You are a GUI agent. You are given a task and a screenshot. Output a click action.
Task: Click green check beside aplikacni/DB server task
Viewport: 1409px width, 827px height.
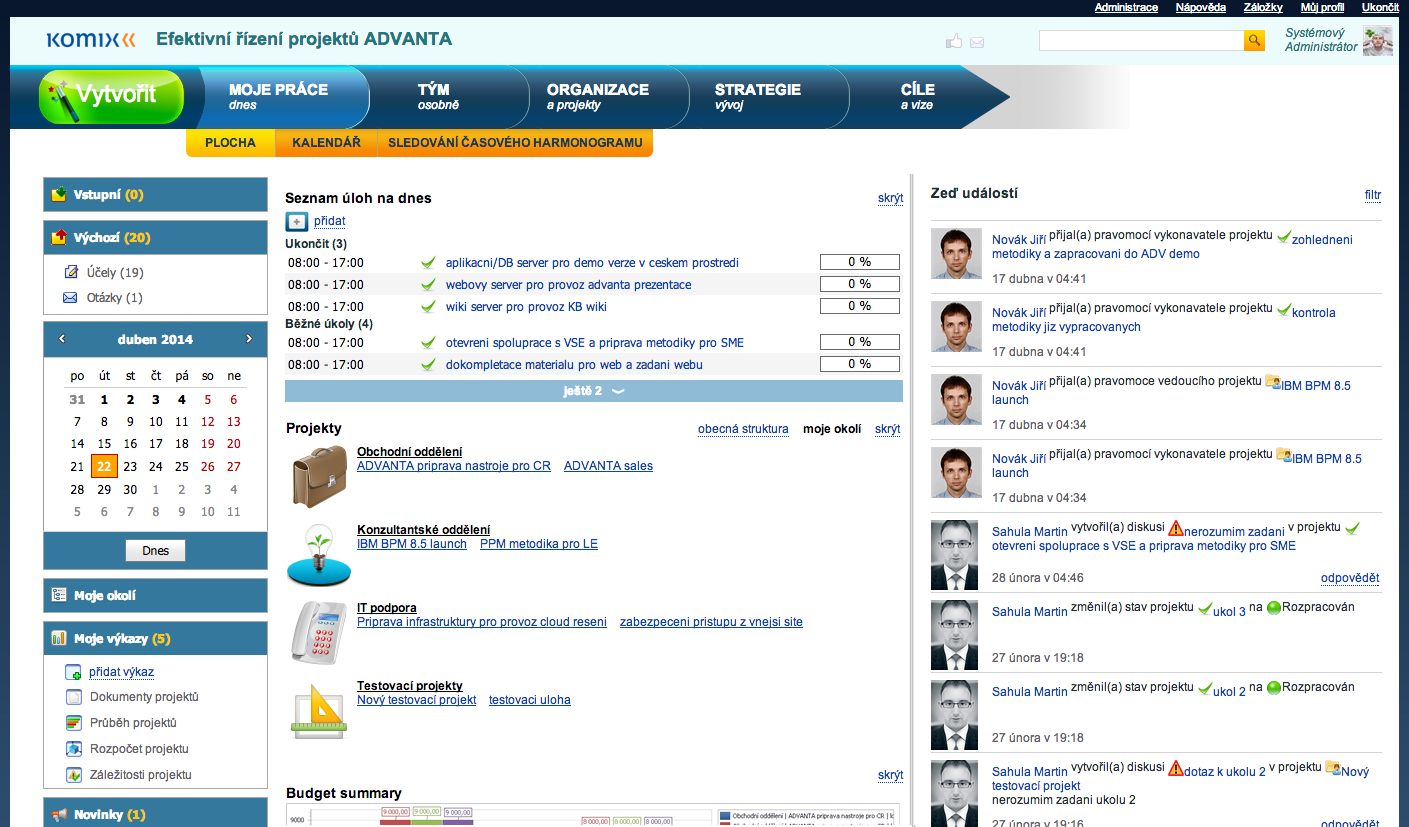(x=428, y=263)
